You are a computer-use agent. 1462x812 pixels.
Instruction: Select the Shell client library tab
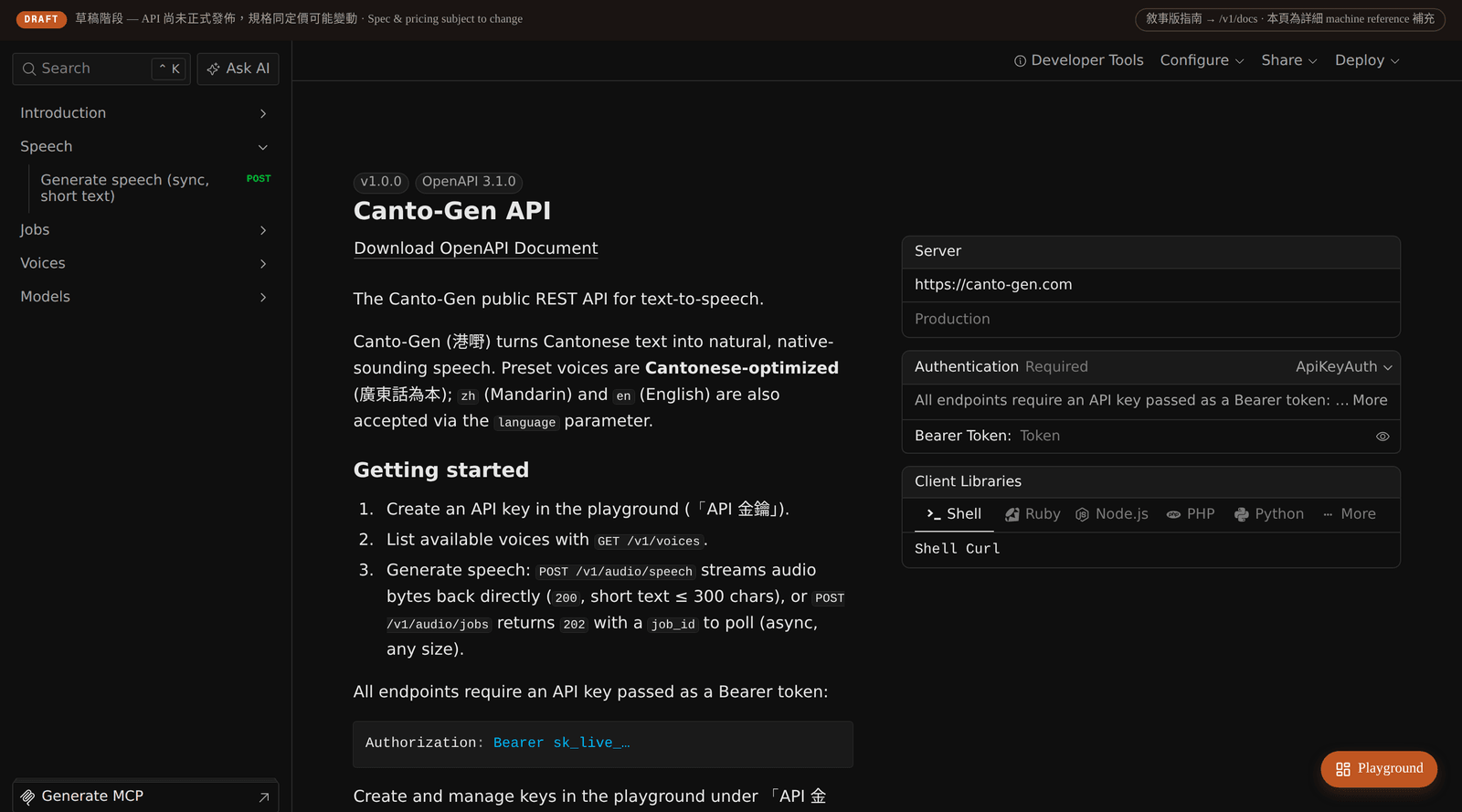954,514
